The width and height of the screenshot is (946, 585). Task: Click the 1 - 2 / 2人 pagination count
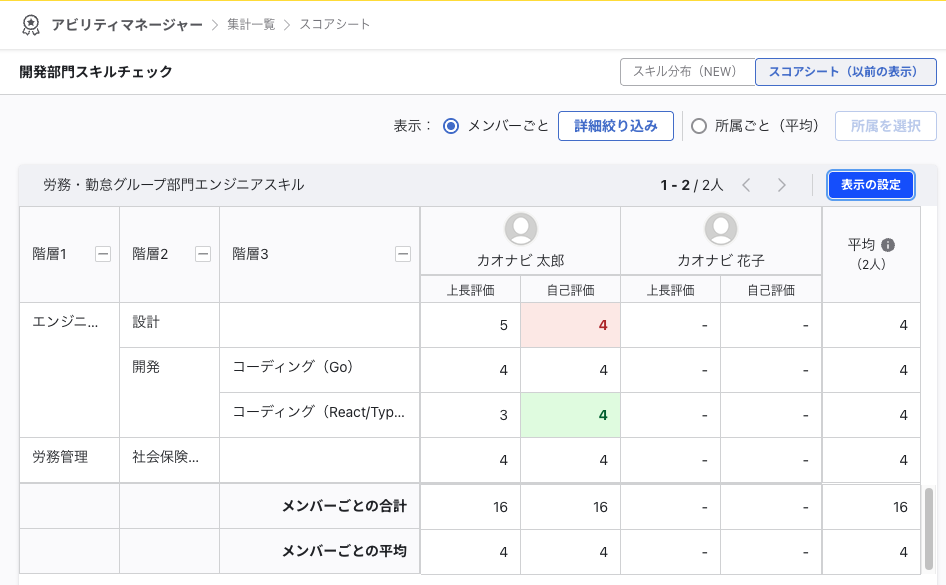[x=691, y=185]
